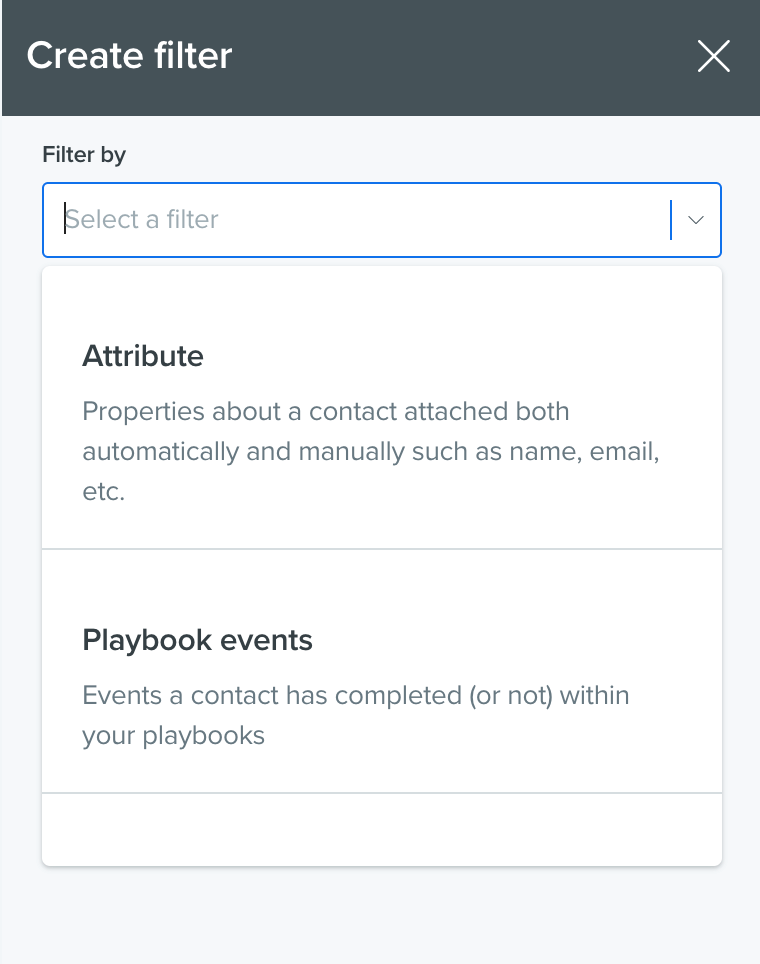Click the Create filter heading
The image size is (760, 964).
pyautogui.click(x=129, y=55)
